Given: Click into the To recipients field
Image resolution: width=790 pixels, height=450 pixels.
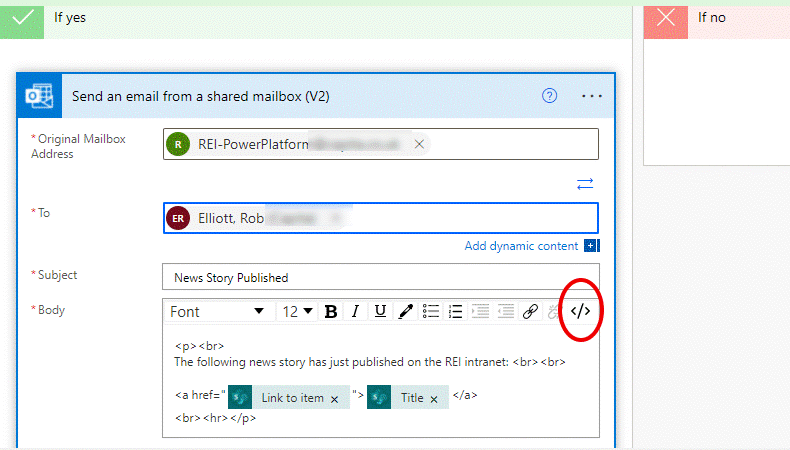Looking at the screenshot, I should coord(380,218).
